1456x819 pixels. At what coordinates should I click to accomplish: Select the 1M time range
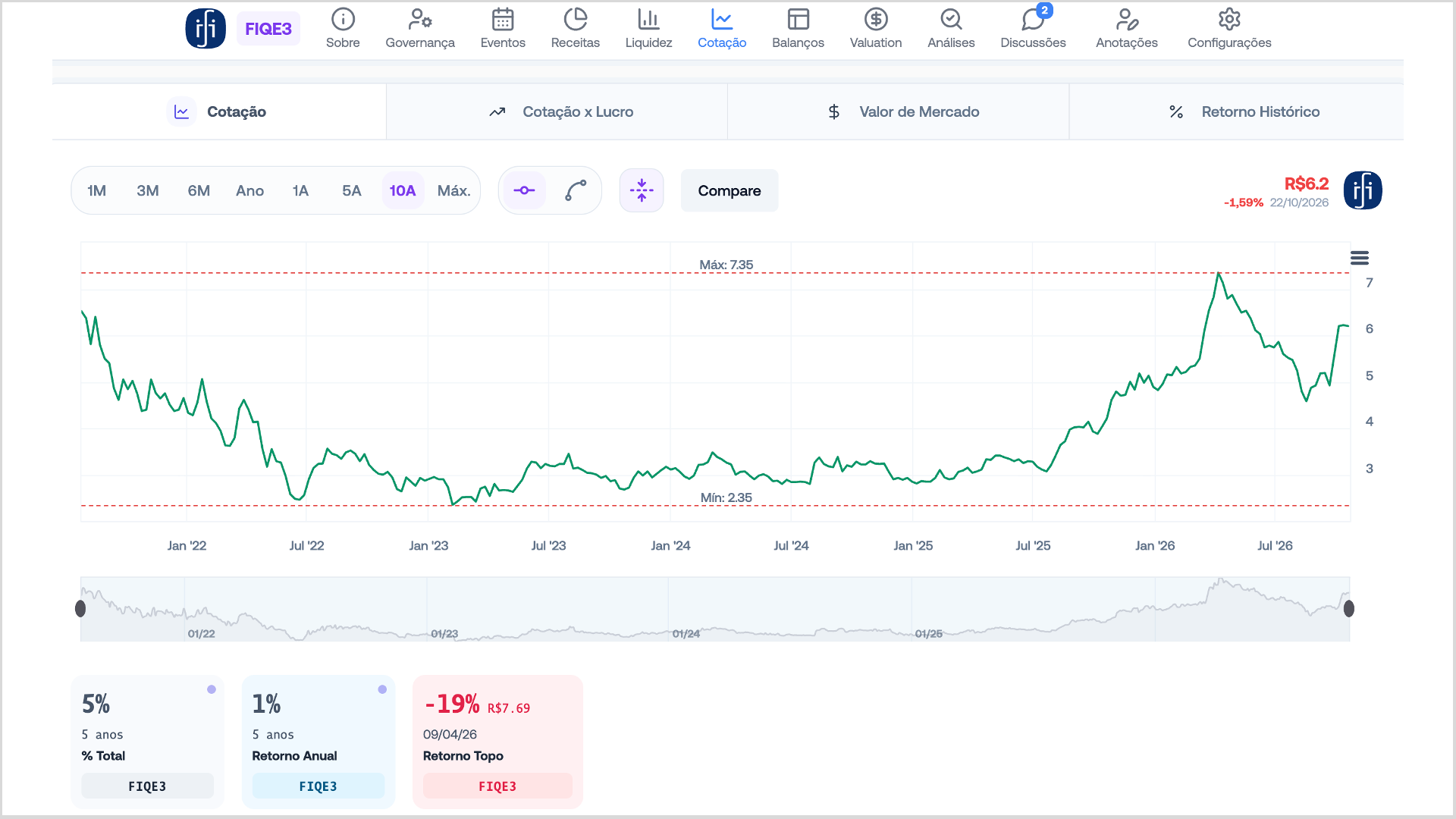point(96,190)
